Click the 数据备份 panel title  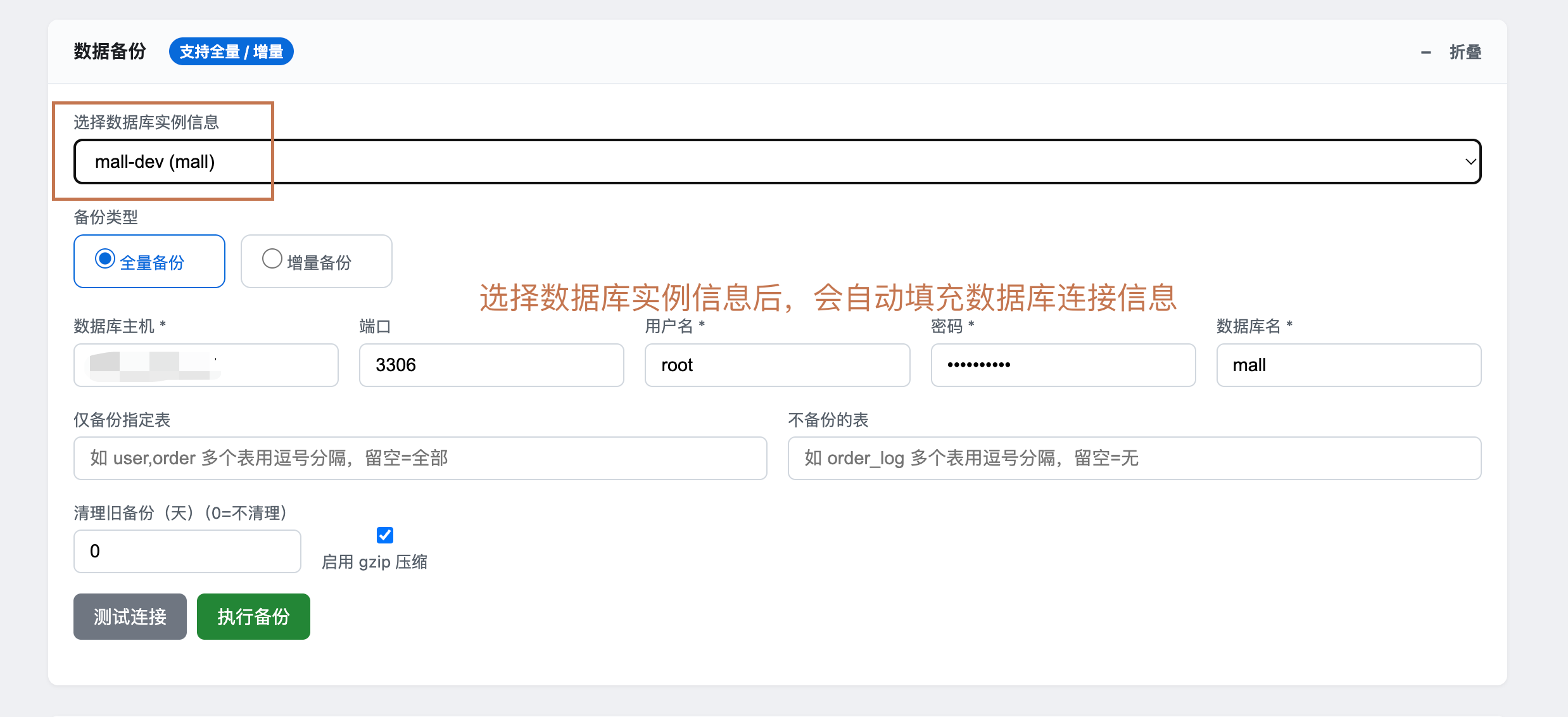[x=110, y=51]
